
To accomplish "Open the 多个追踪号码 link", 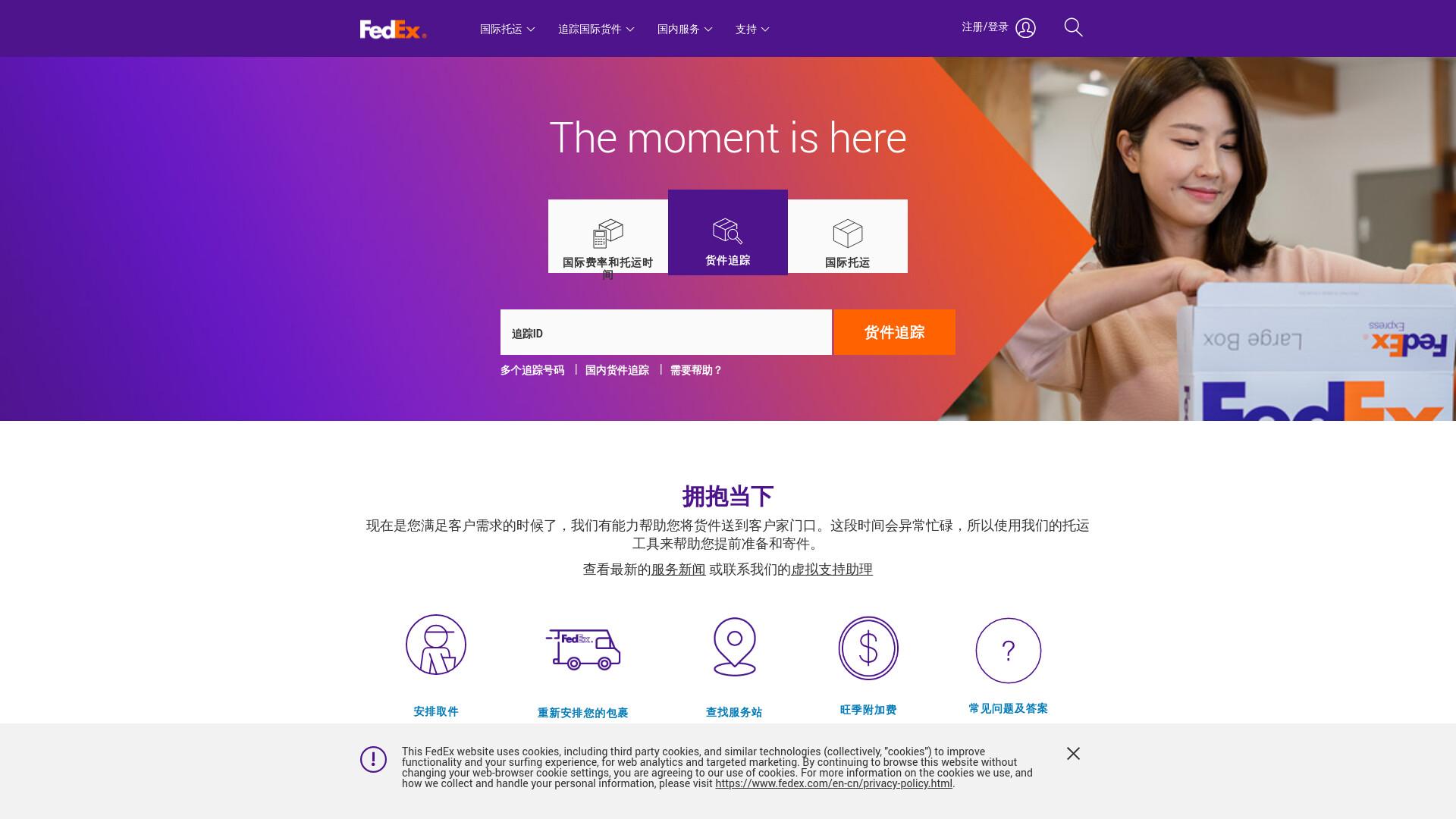I will coord(532,370).
